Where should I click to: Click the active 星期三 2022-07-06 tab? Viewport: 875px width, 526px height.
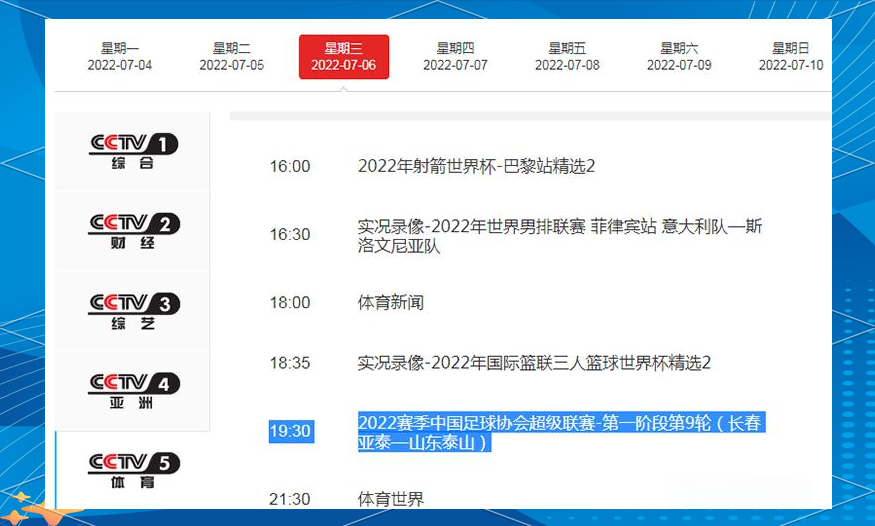[344, 57]
